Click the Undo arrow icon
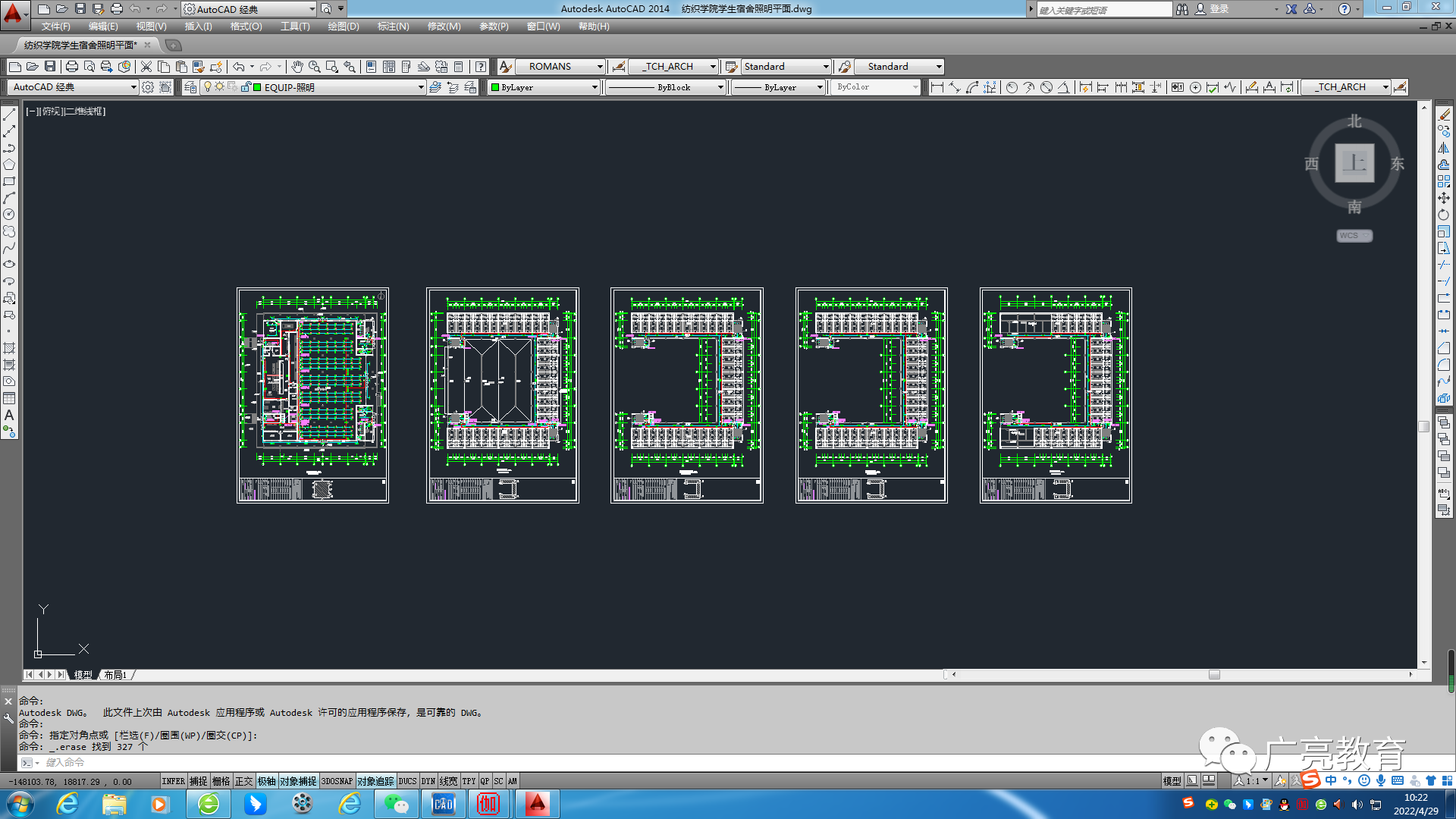 coord(239,67)
